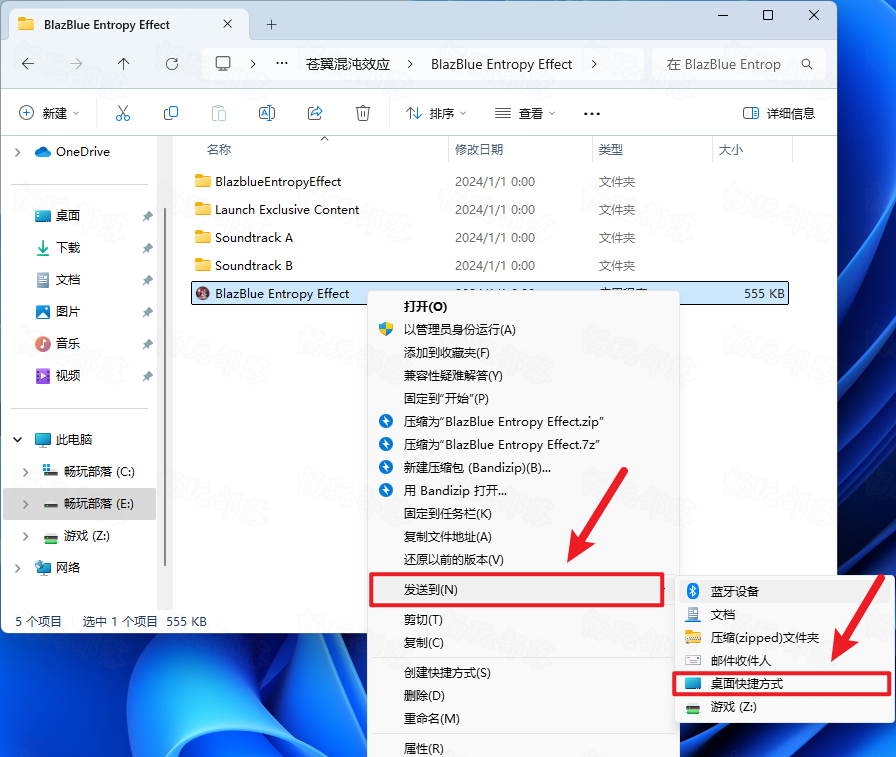Click 属性(R) at menu bottom
Screen dimensions: 896x757
click(423, 748)
